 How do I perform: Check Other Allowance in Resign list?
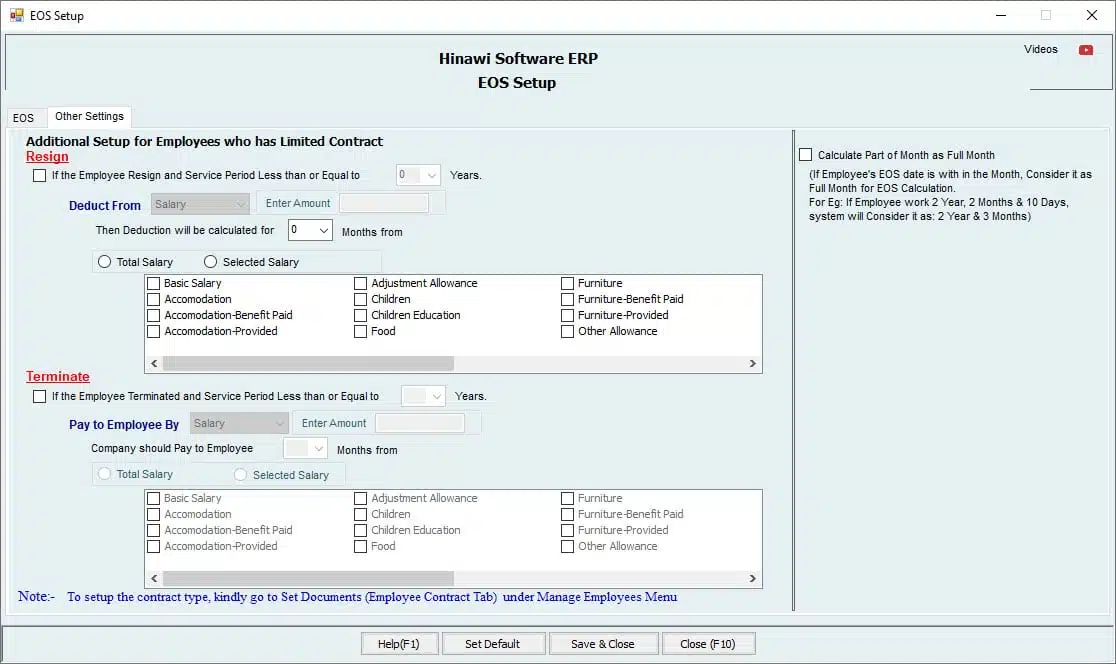point(567,332)
